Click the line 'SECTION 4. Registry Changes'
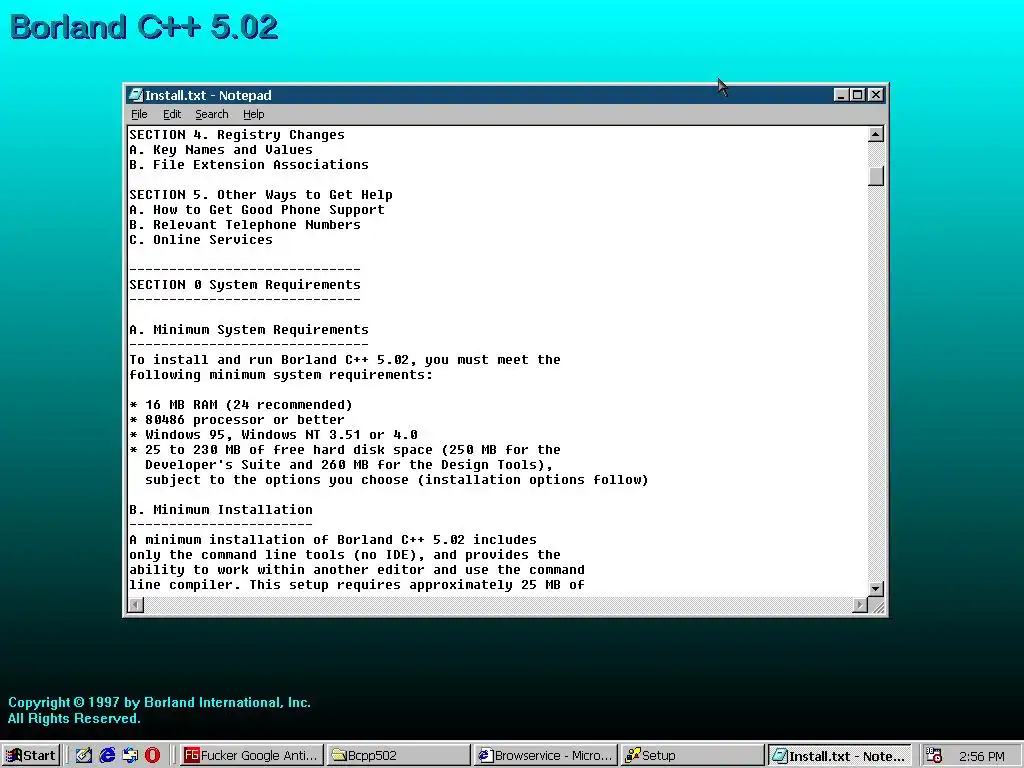This screenshot has height=768, width=1024. [x=236, y=135]
